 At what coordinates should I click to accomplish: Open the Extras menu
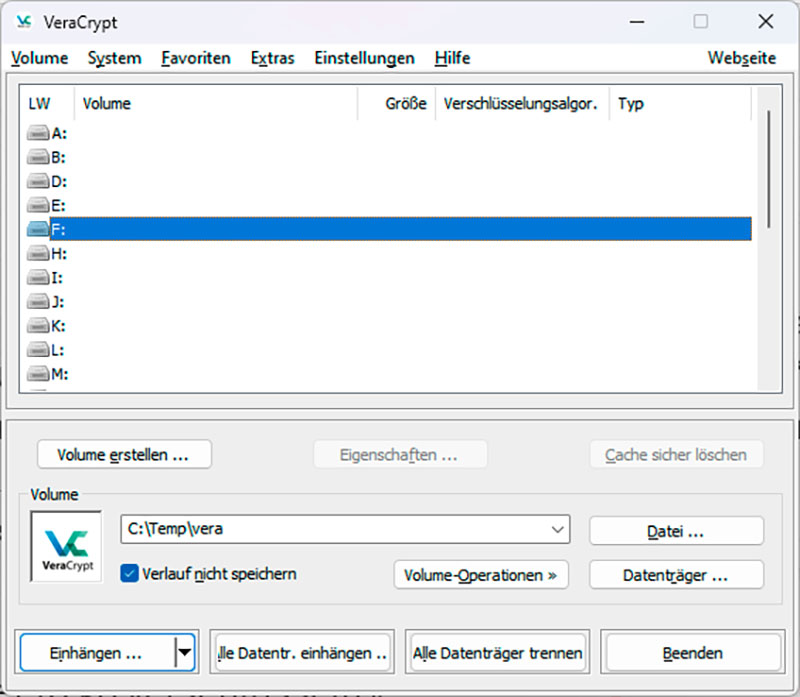click(x=272, y=58)
